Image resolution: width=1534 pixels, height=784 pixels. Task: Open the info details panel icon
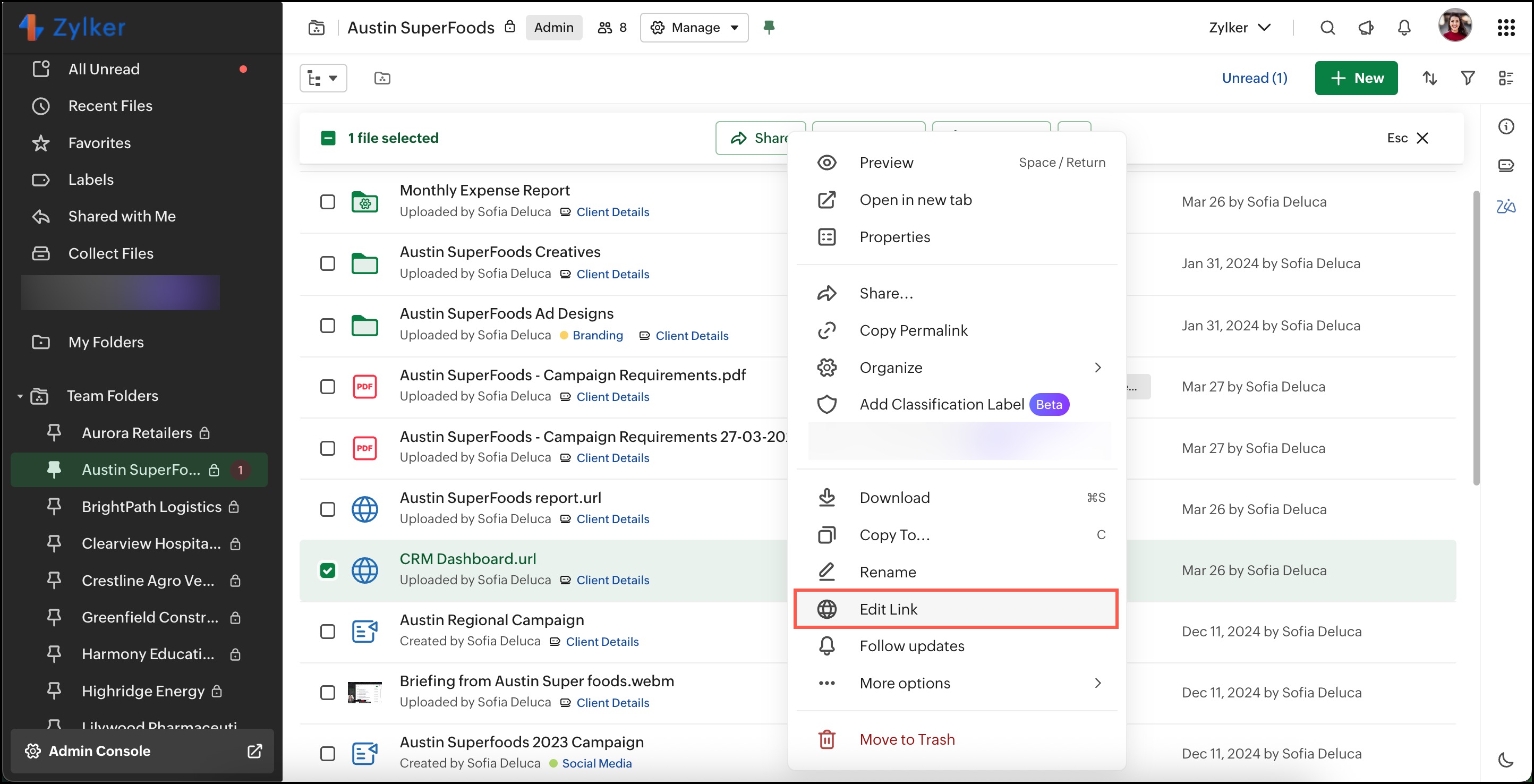pyautogui.click(x=1505, y=126)
